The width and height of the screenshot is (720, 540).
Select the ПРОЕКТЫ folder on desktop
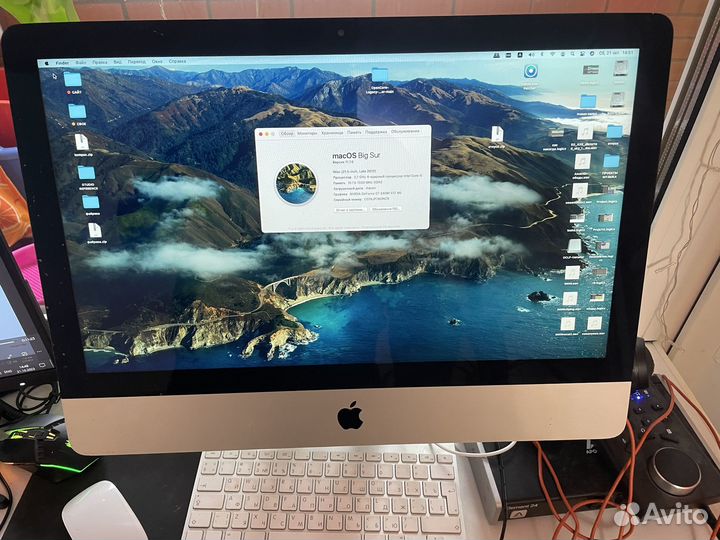611,161
